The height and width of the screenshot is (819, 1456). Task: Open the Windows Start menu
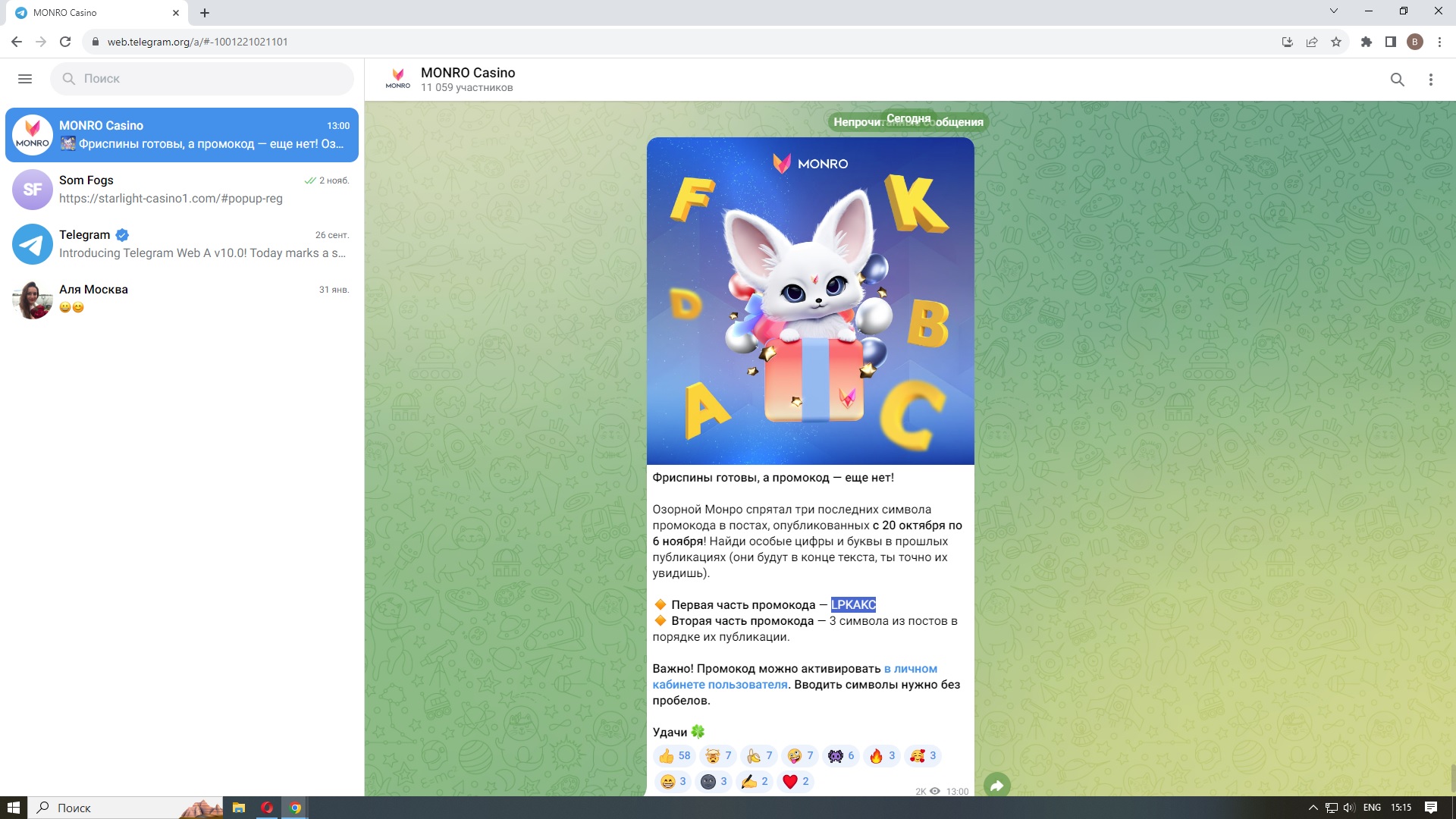point(13,808)
